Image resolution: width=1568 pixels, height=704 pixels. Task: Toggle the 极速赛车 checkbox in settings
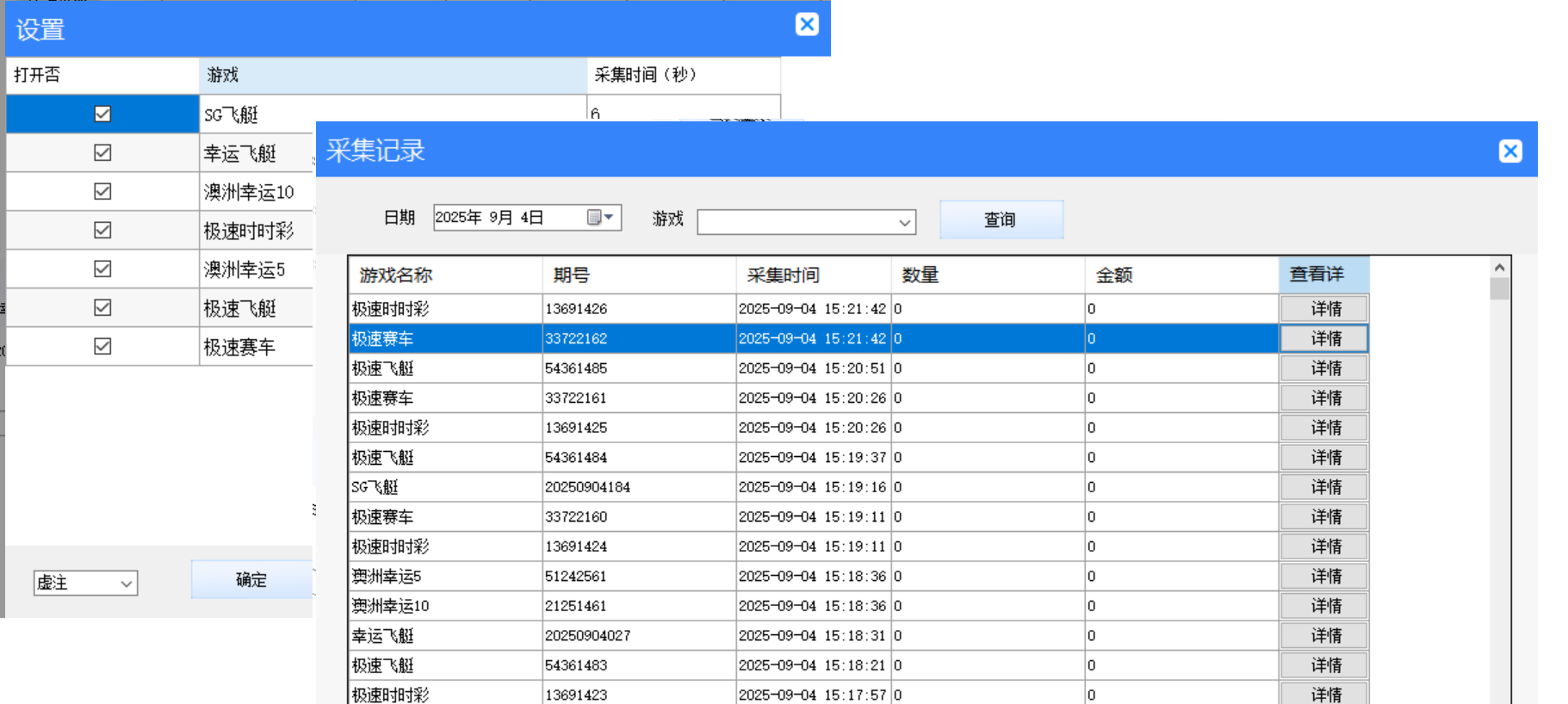(102, 346)
